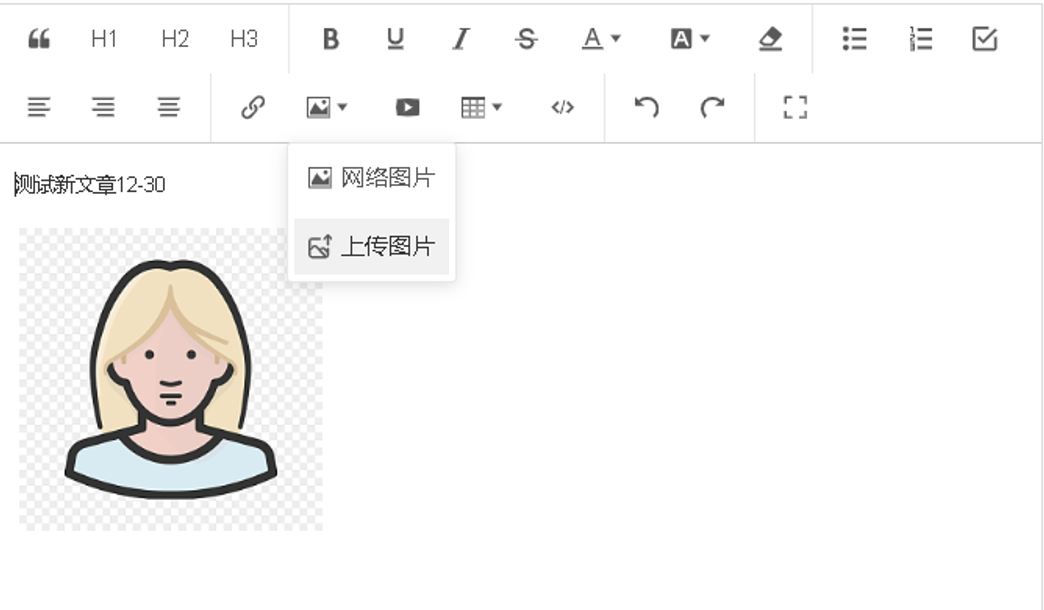1044x610 pixels.
Task: Insert a bulleted list
Action: click(x=854, y=39)
